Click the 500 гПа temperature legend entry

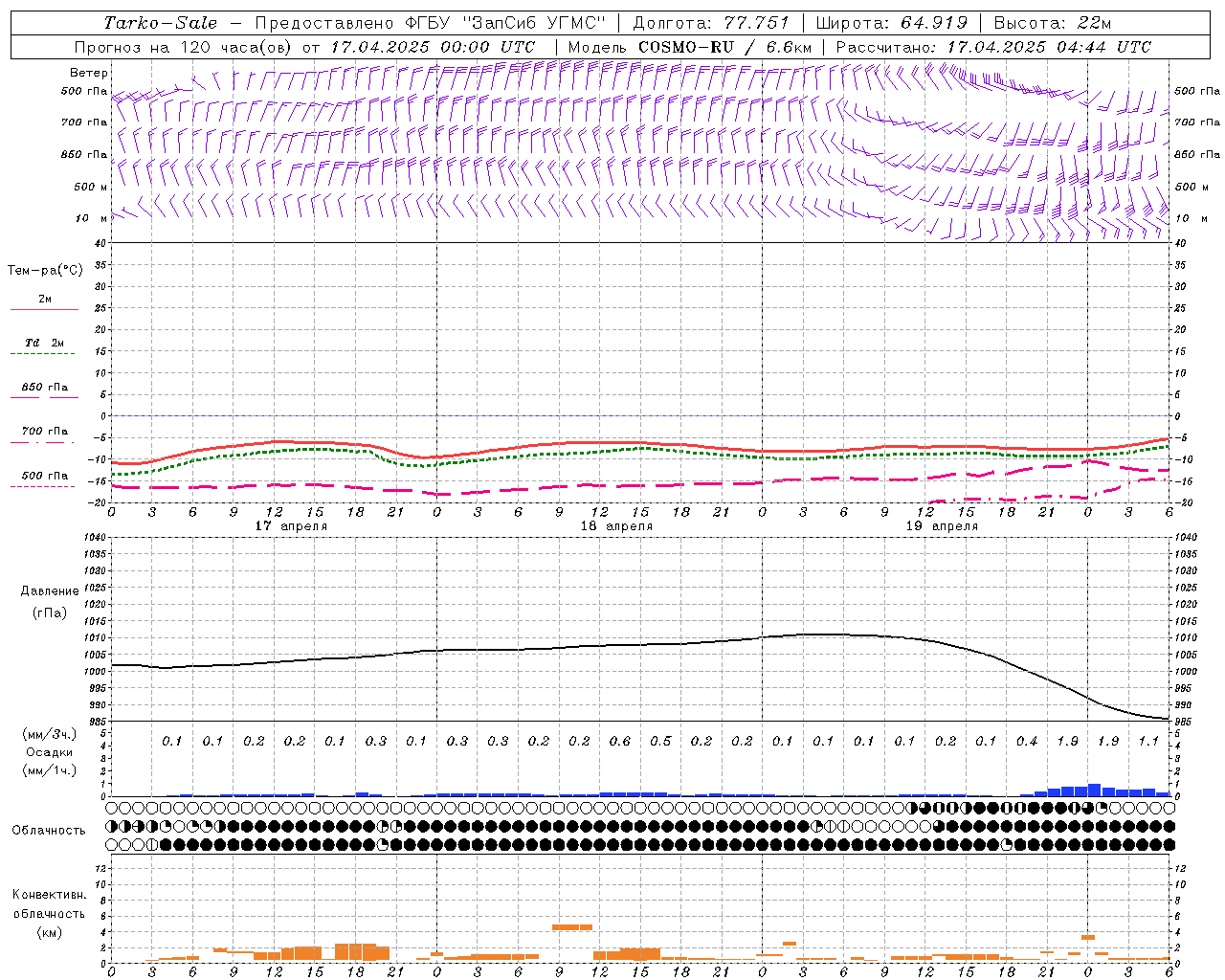(x=44, y=476)
